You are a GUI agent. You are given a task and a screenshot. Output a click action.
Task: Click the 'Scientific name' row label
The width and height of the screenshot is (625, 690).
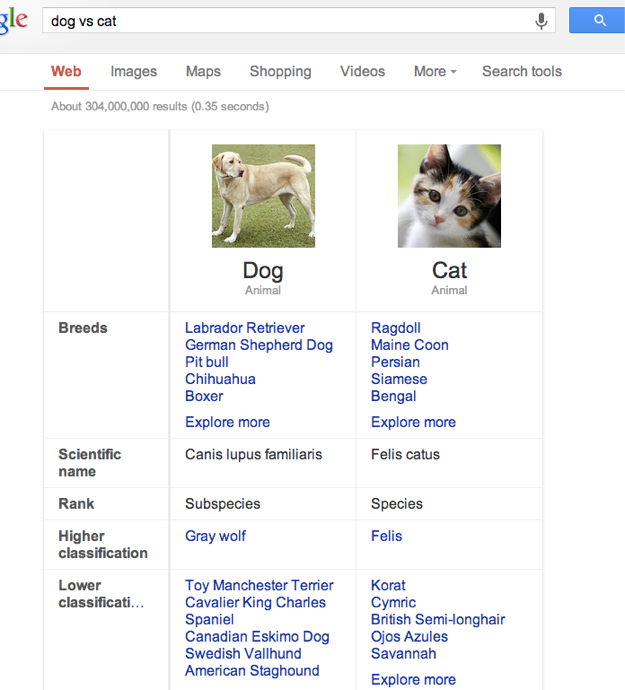[x=89, y=463]
